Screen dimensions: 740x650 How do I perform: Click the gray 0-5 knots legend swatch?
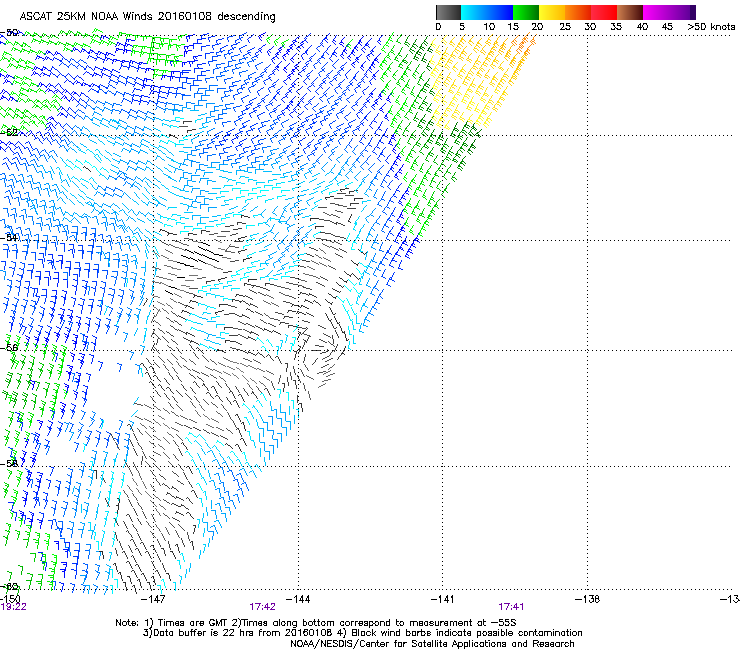[448, 12]
